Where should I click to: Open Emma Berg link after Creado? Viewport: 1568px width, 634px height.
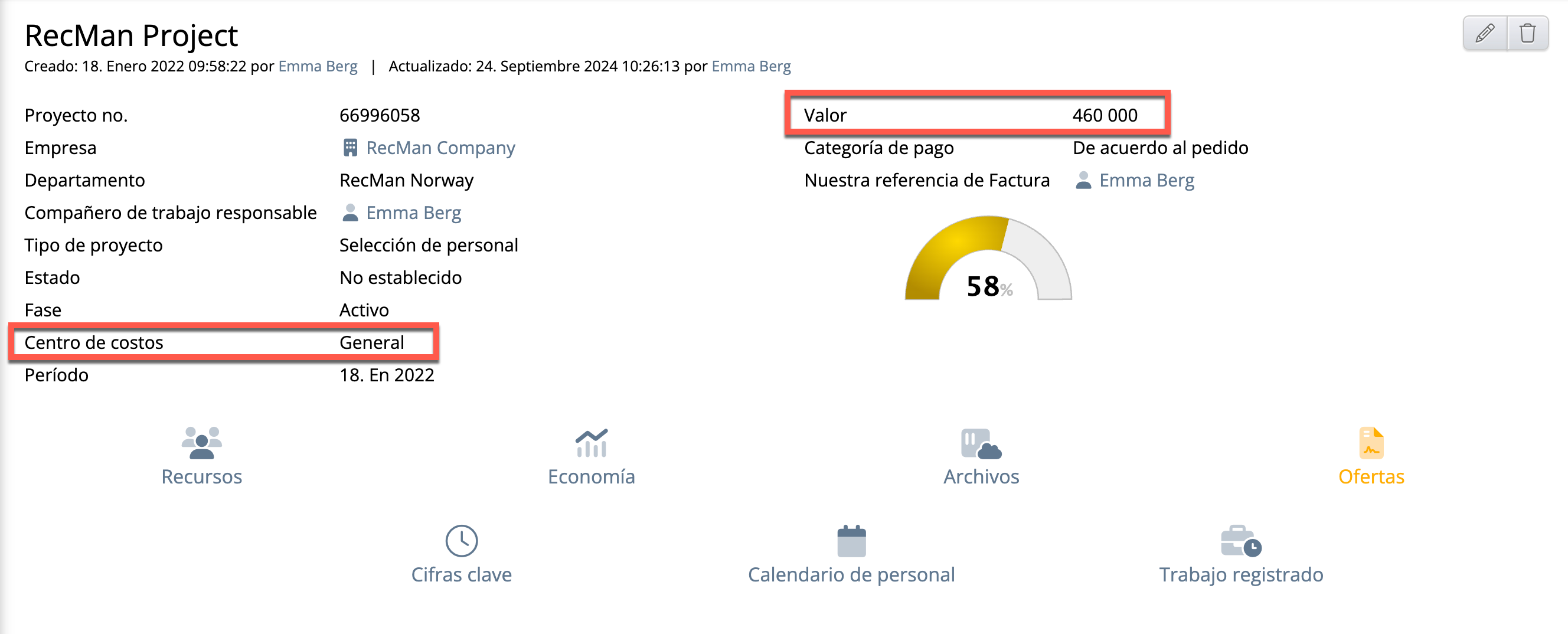[x=318, y=66]
